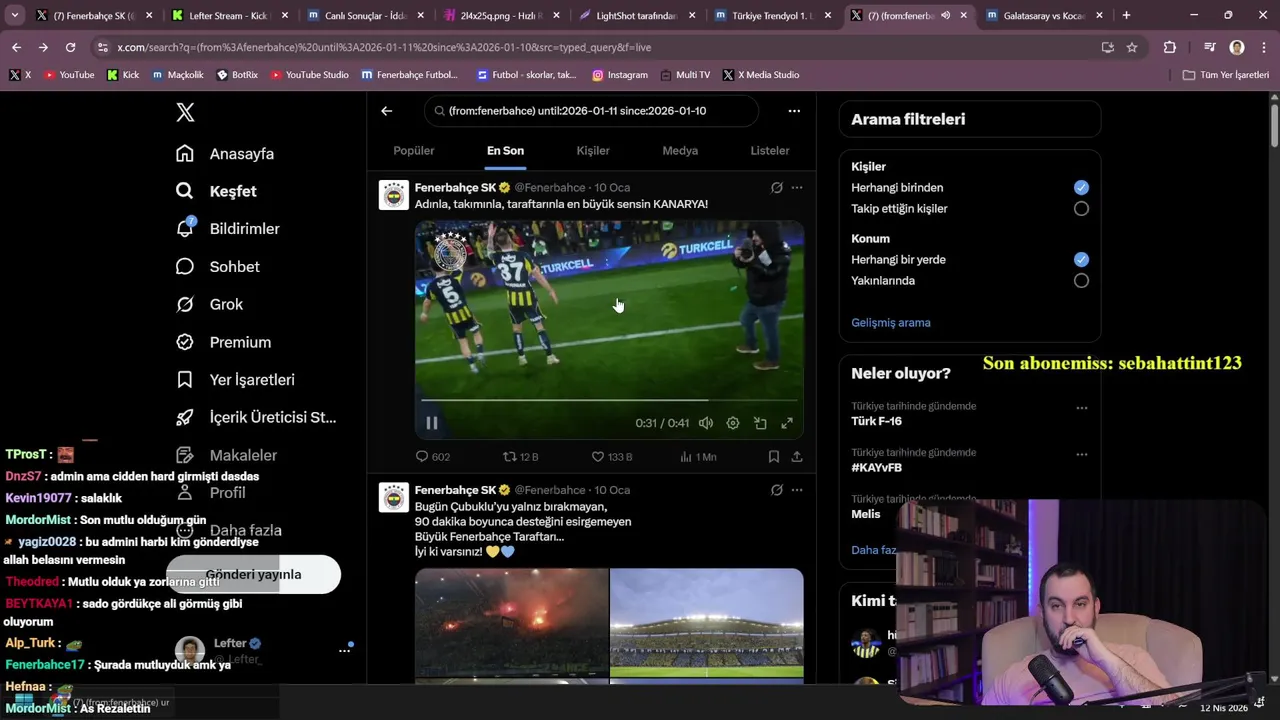The height and width of the screenshot is (720, 1280).
Task: Open Yer İşaretleri bookmarks
Action: tap(235, 380)
